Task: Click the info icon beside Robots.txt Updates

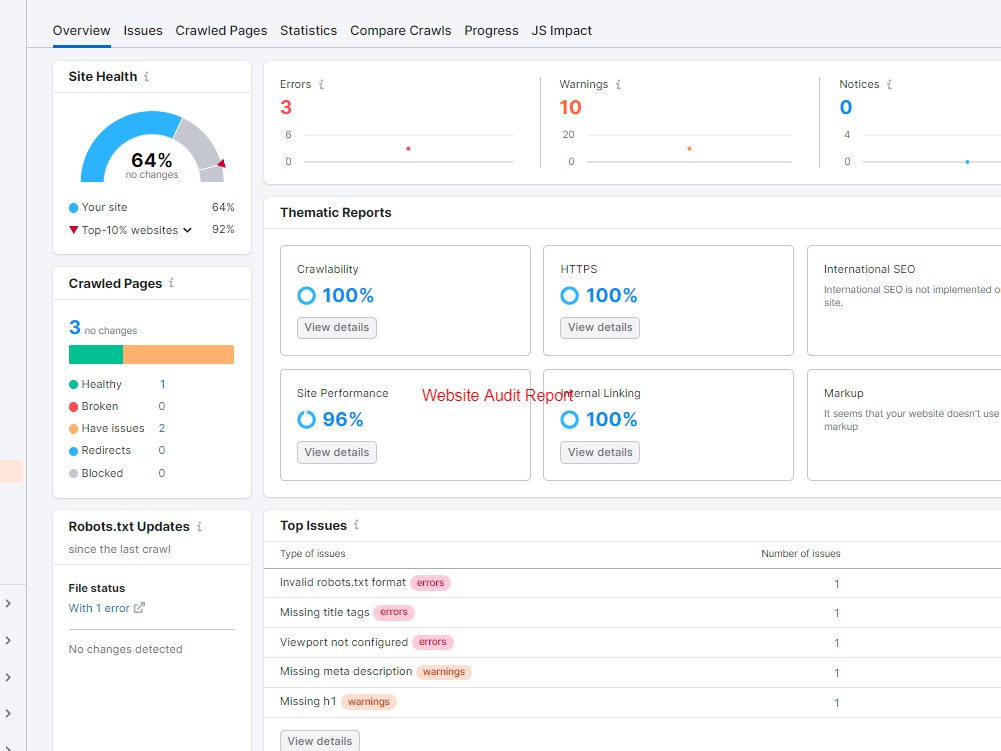Action: (200, 527)
